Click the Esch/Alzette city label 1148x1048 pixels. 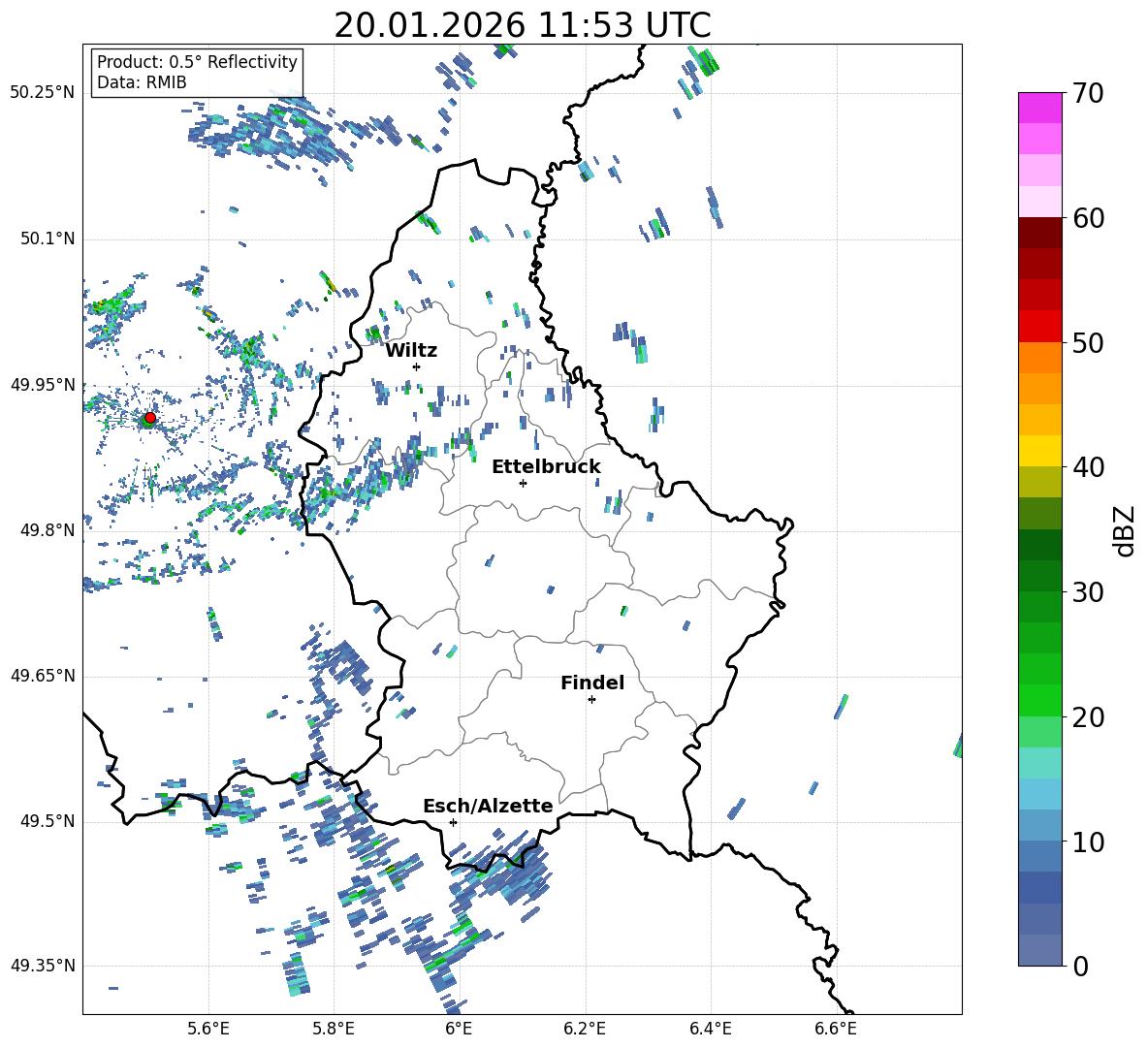[488, 806]
